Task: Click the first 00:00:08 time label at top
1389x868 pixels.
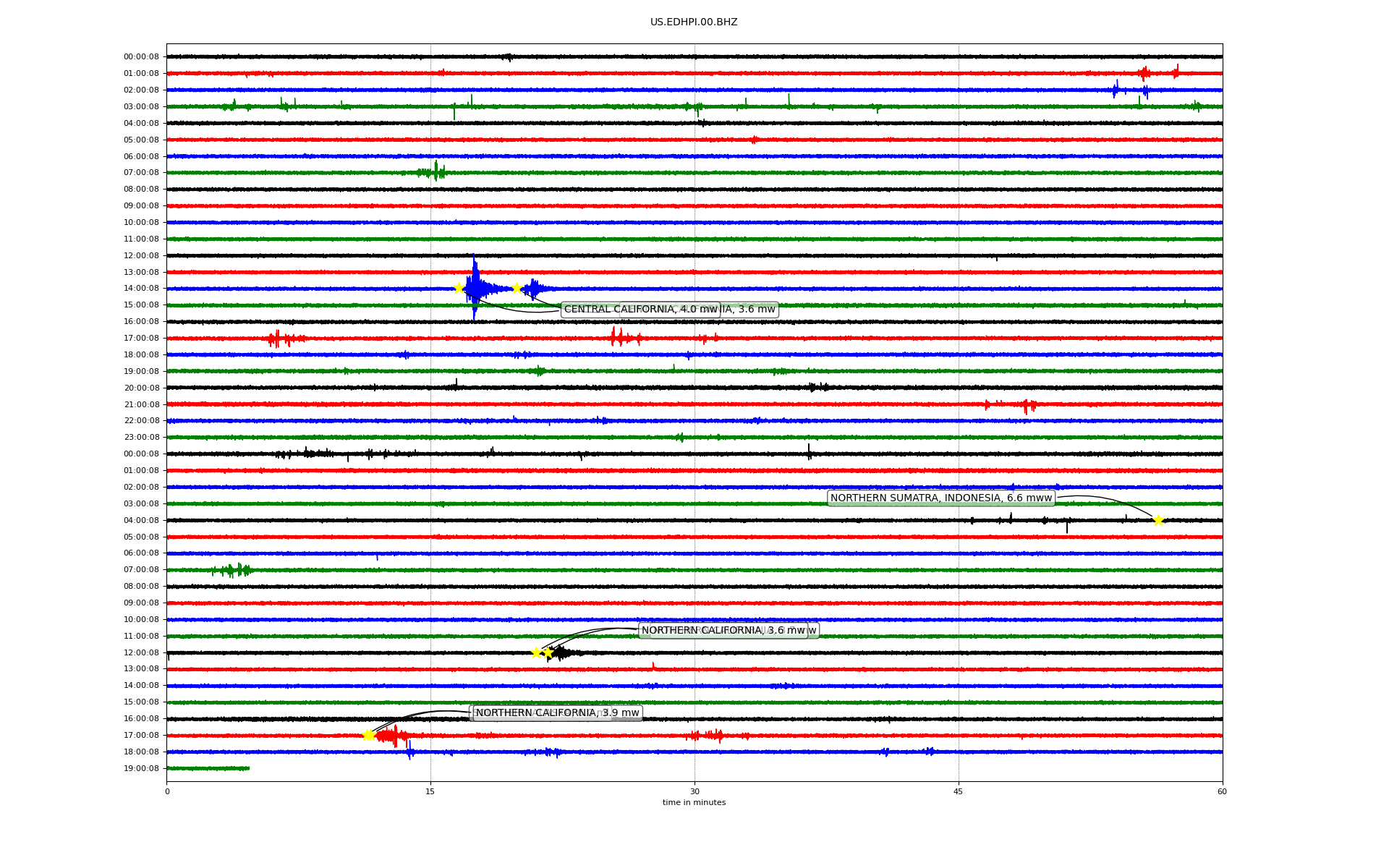Action: [141, 57]
